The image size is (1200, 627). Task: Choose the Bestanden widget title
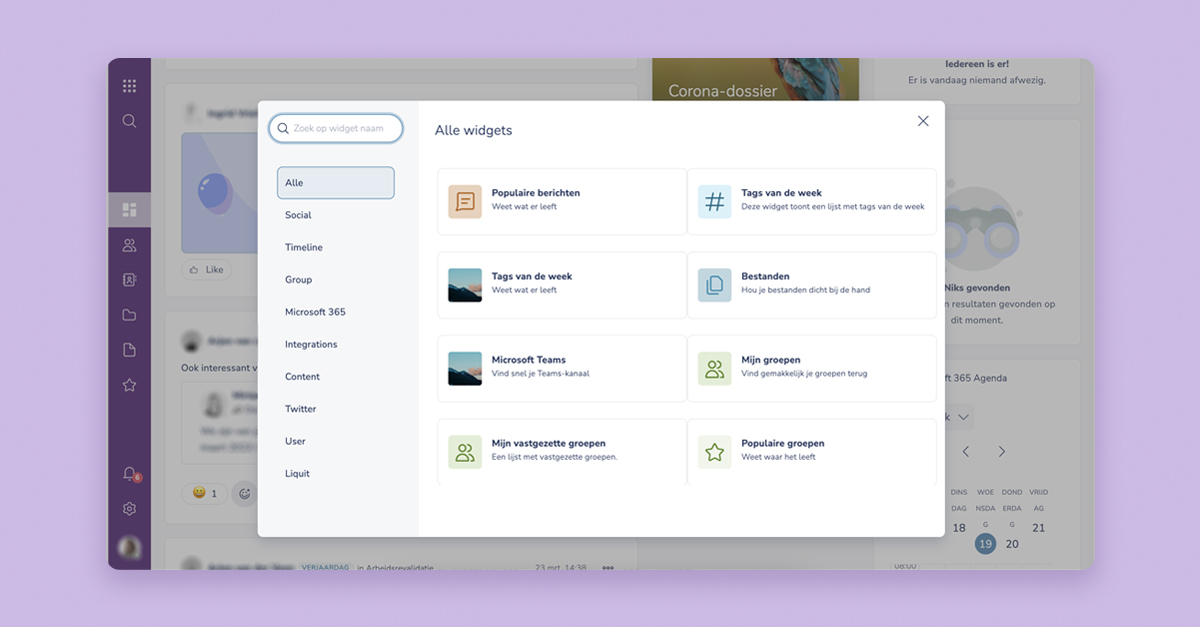(765, 276)
